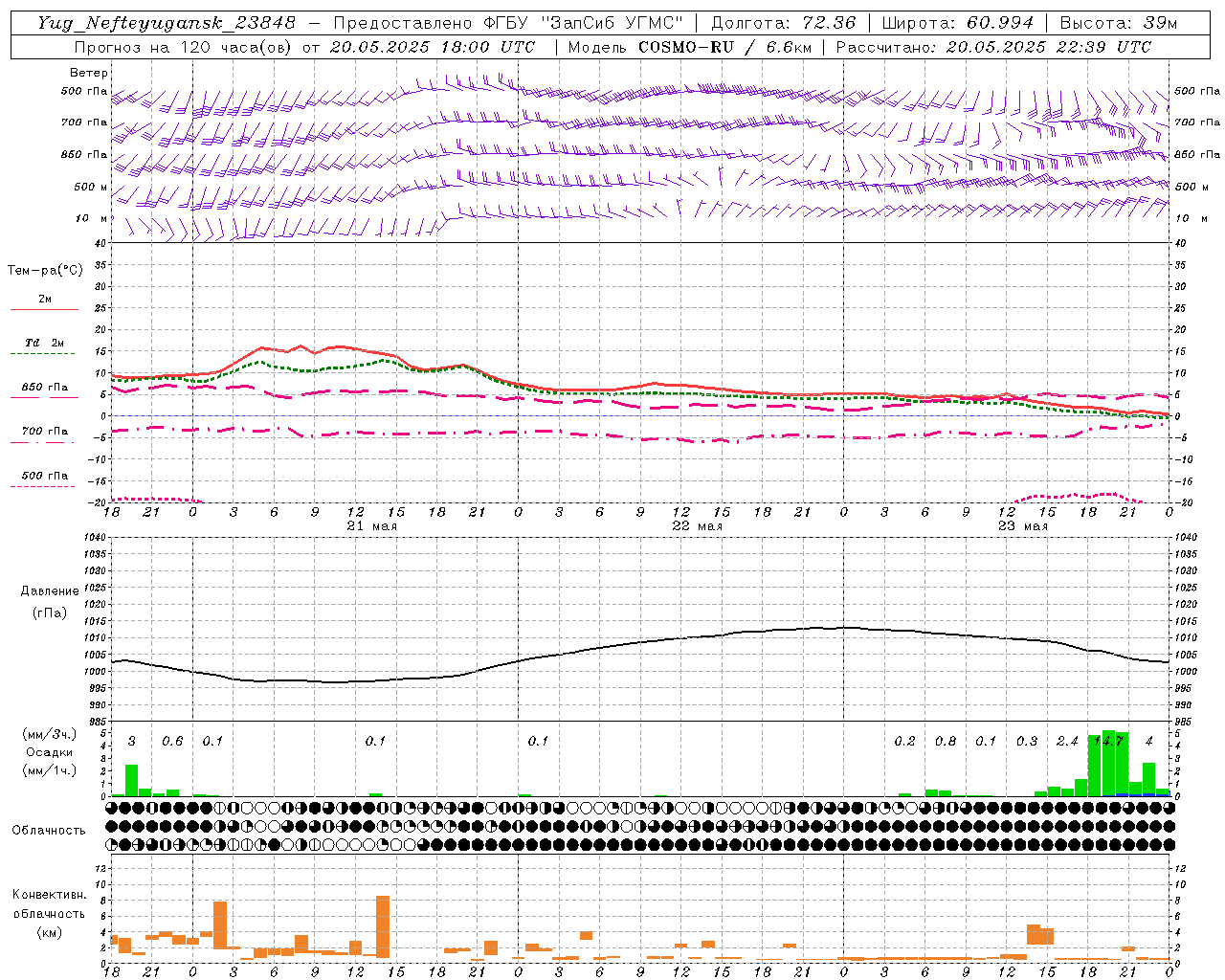Click the (мм/1ч.) unit label
Screen dimensions: 1225x980
coord(47,770)
